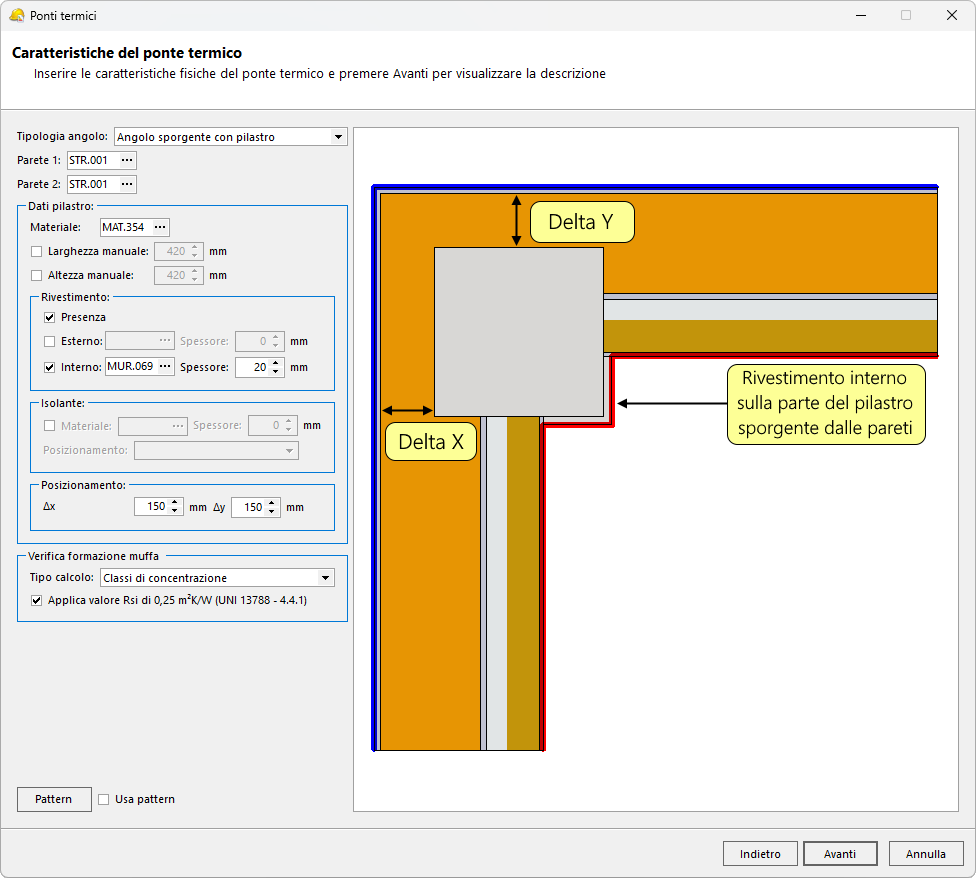This screenshot has height=878, width=976.
Task: Increase the Interno Spessore value with up arrow
Action: tap(277, 362)
